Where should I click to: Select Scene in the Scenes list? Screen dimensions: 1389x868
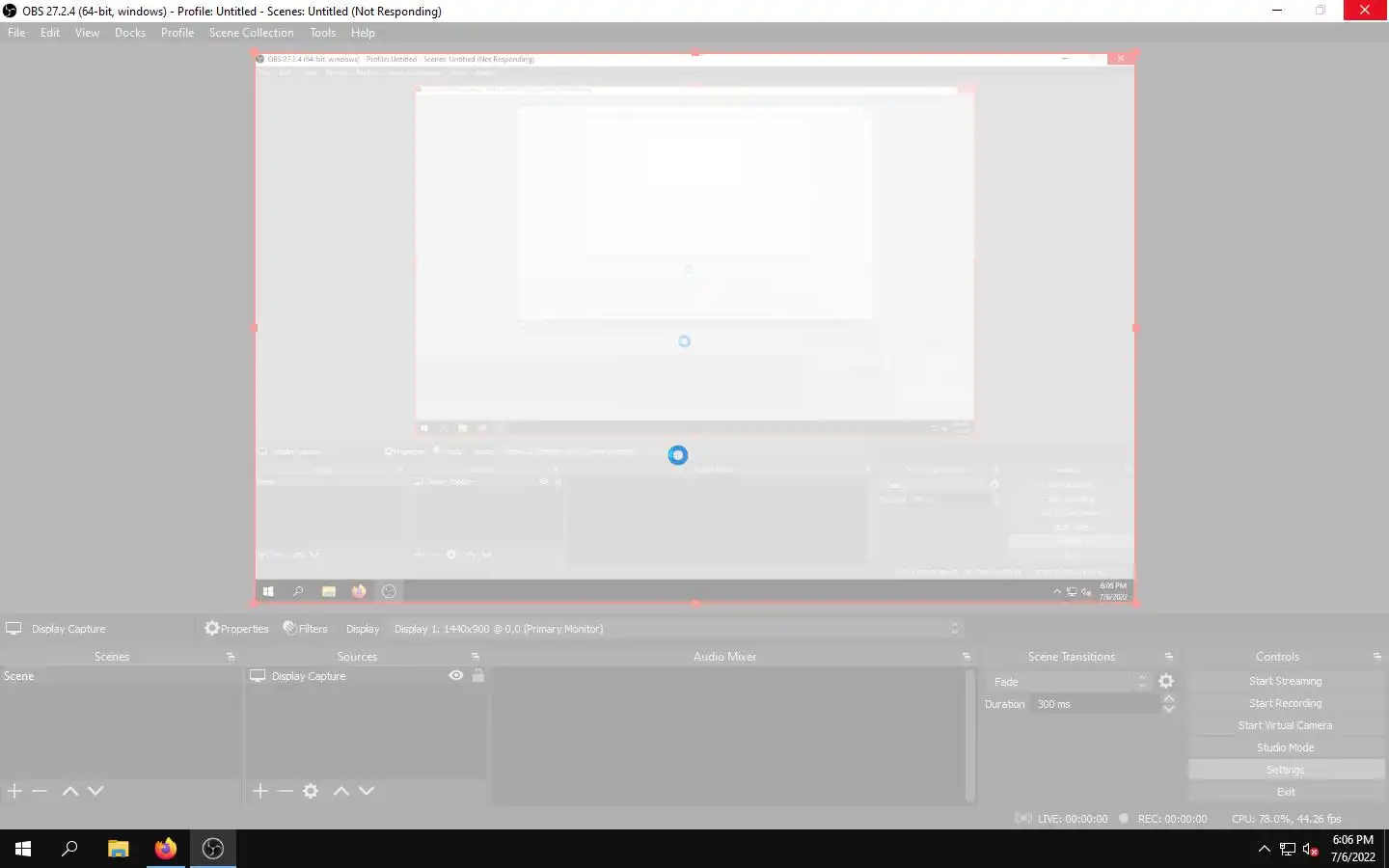pyautogui.click(x=120, y=676)
